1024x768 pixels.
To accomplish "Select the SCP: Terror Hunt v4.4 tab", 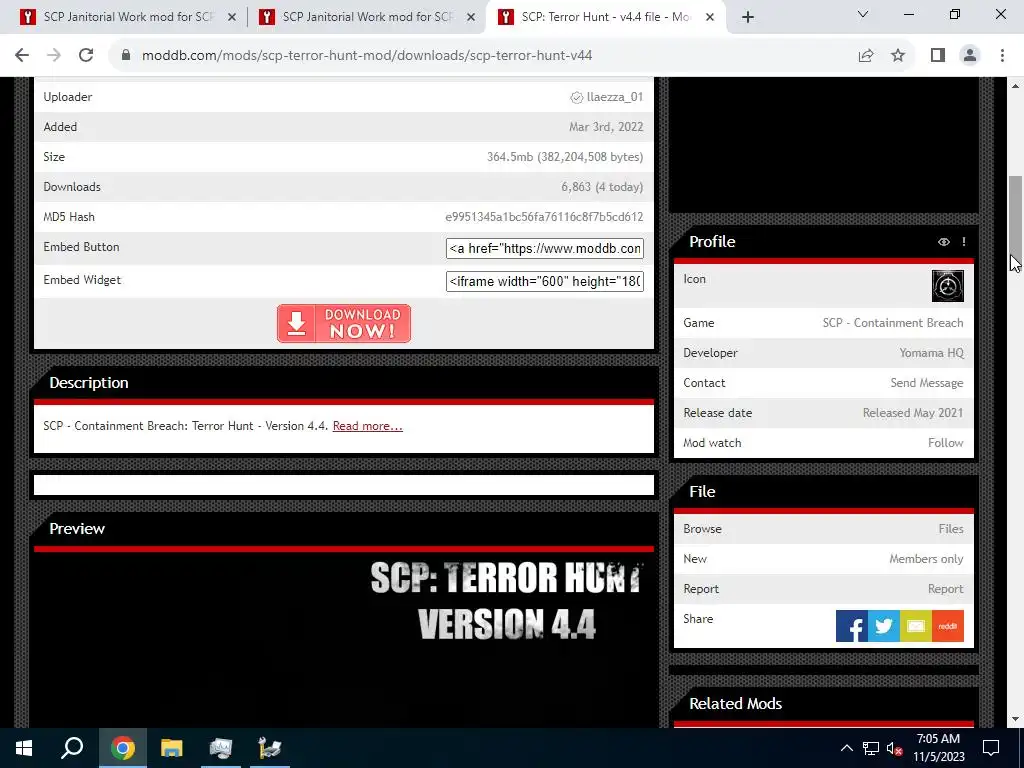I will [x=605, y=17].
